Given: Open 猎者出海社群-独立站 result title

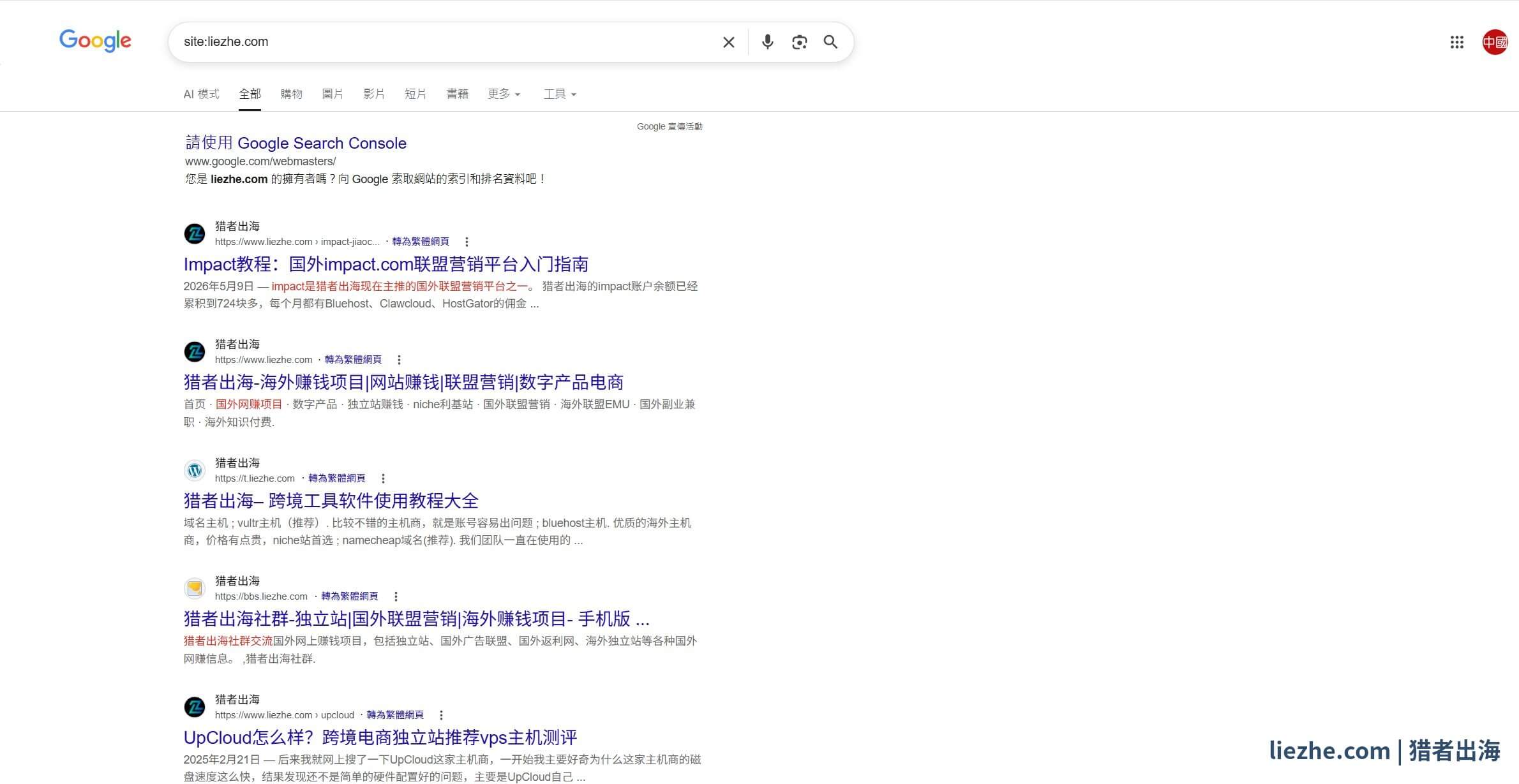Looking at the screenshot, I should click(x=417, y=619).
